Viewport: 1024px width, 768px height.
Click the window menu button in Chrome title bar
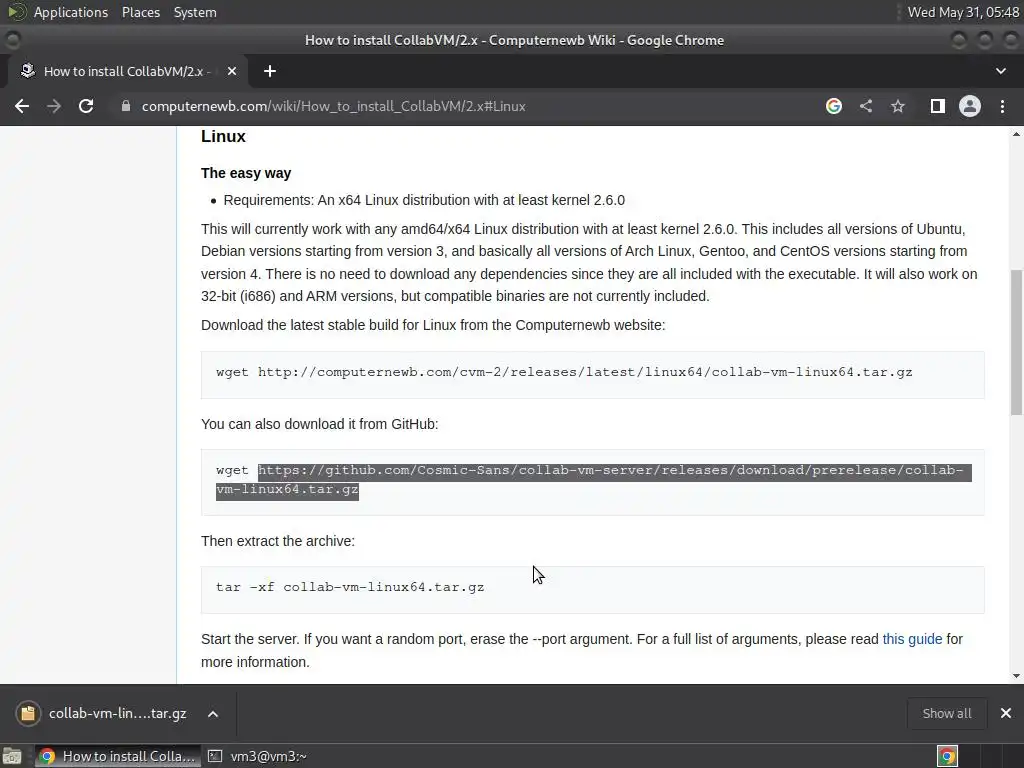point(12,40)
